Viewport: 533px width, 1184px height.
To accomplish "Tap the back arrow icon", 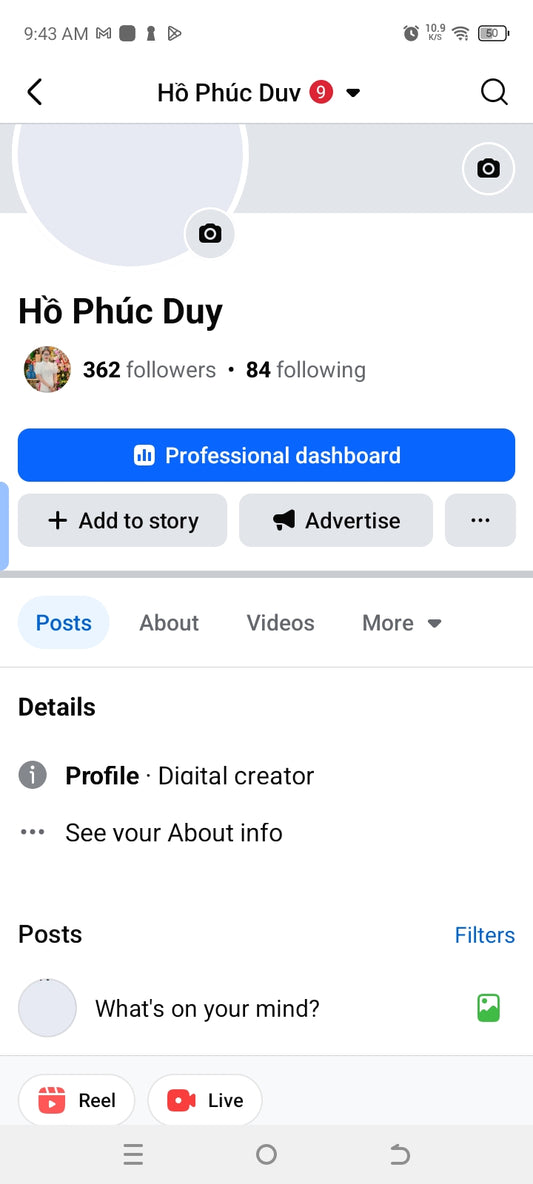I will pyautogui.click(x=35, y=92).
